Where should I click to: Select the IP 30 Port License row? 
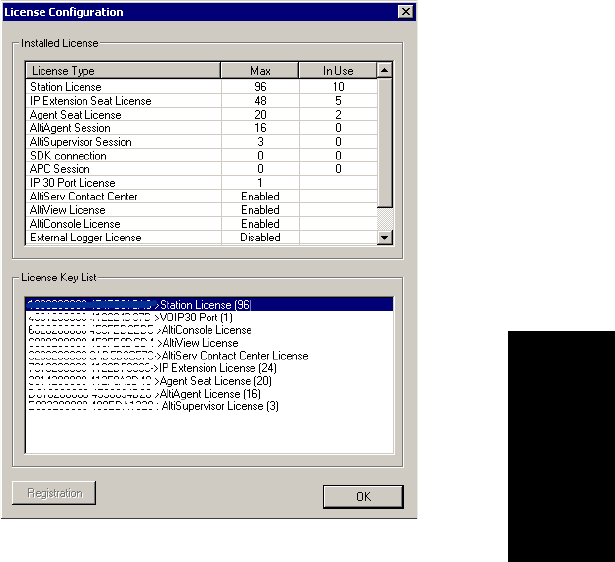pos(202,183)
